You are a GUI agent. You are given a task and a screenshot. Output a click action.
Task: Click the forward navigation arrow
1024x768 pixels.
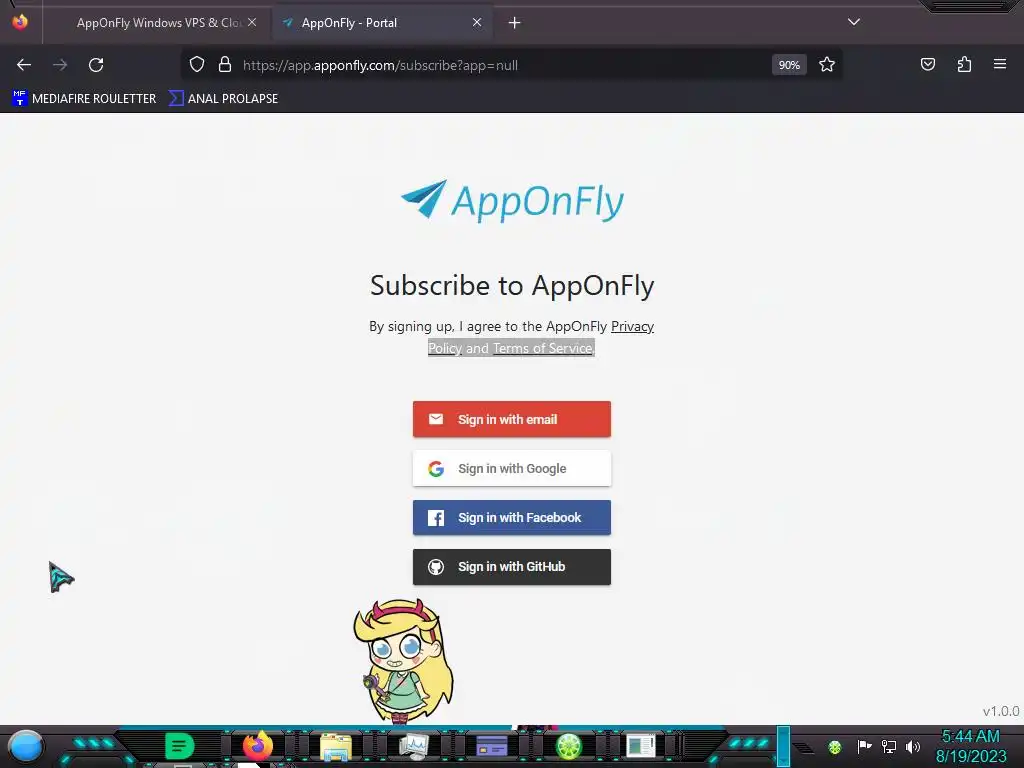pyautogui.click(x=60, y=65)
